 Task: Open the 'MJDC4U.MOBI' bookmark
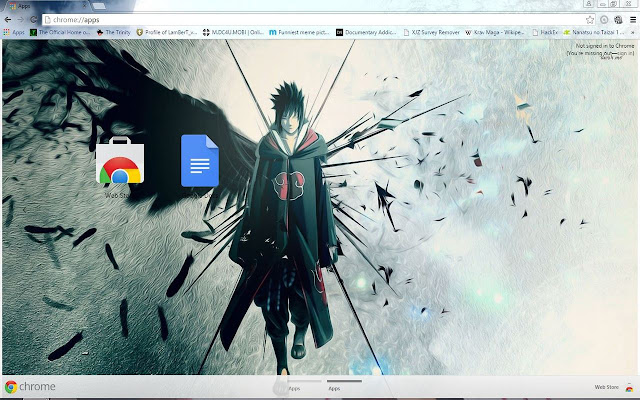(x=233, y=32)
